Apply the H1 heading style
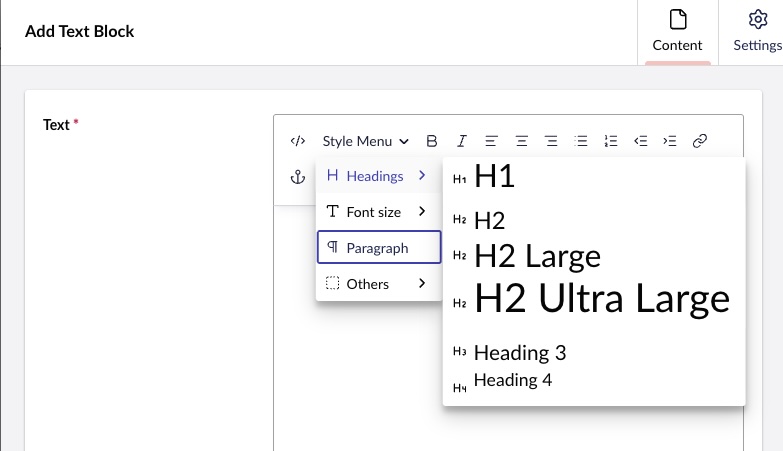This screenshot has width=783, height=451. 594,176
